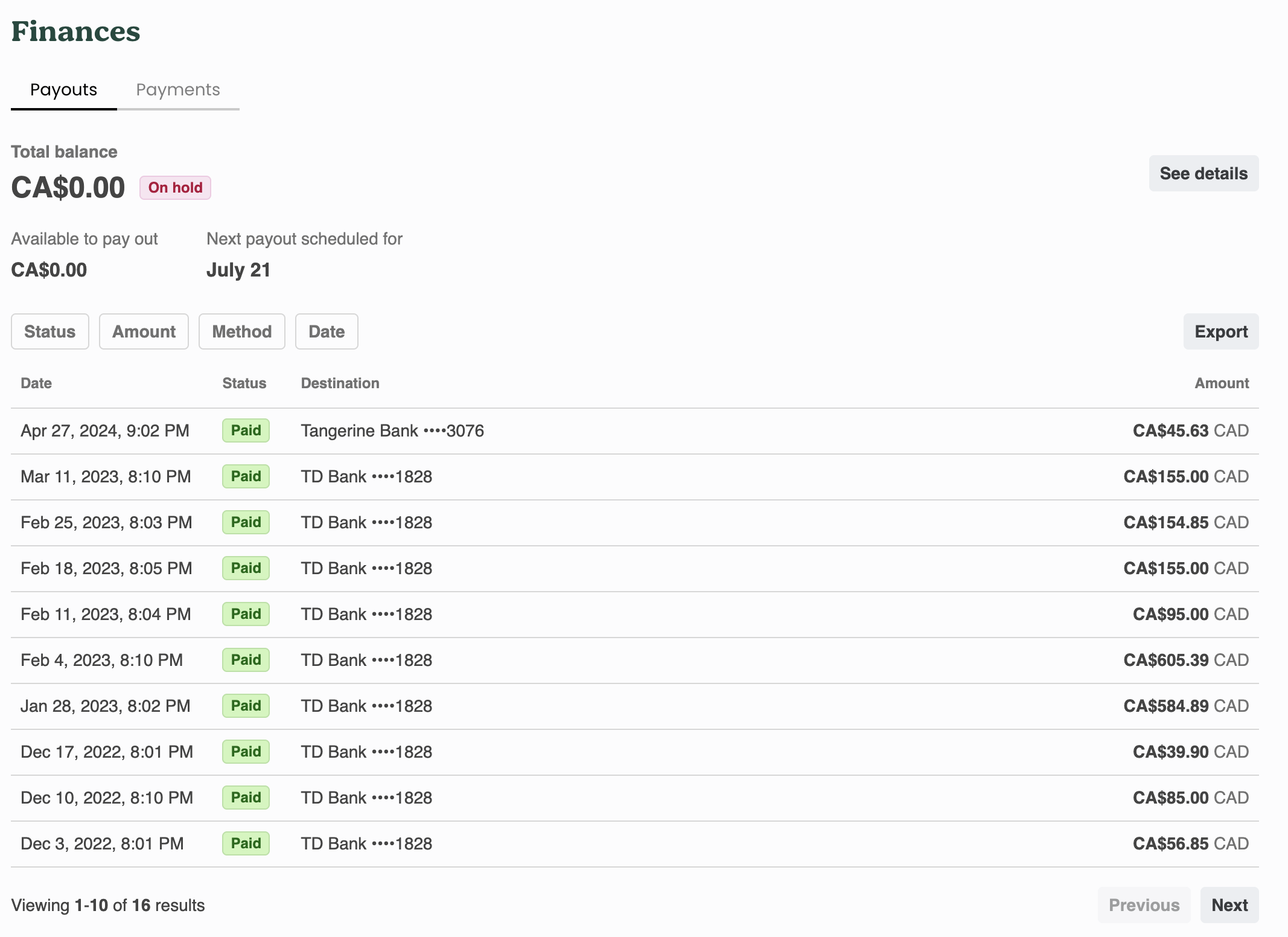Click the CA$85.00 CAD amount
Screen dimensions: 1288x937
1191,798
